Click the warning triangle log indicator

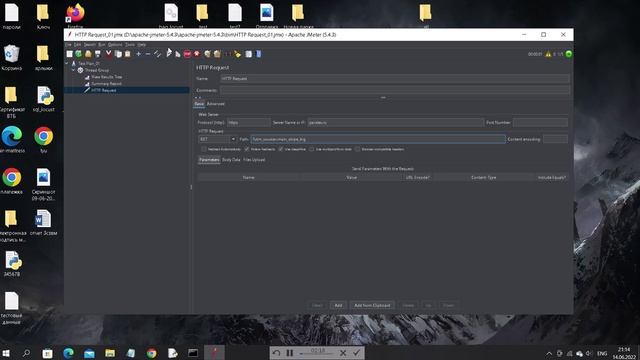pyautogui.click(x=548, y=54)
